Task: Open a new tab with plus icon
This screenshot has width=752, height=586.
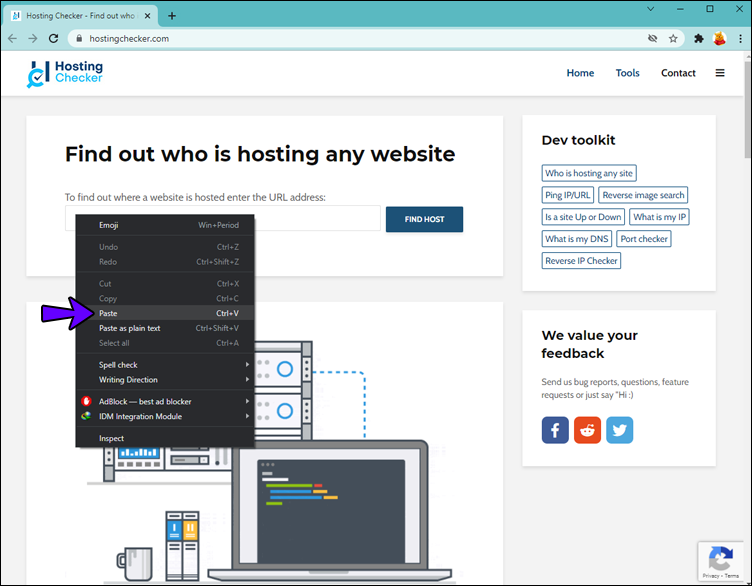Action: tap(172, 16)
